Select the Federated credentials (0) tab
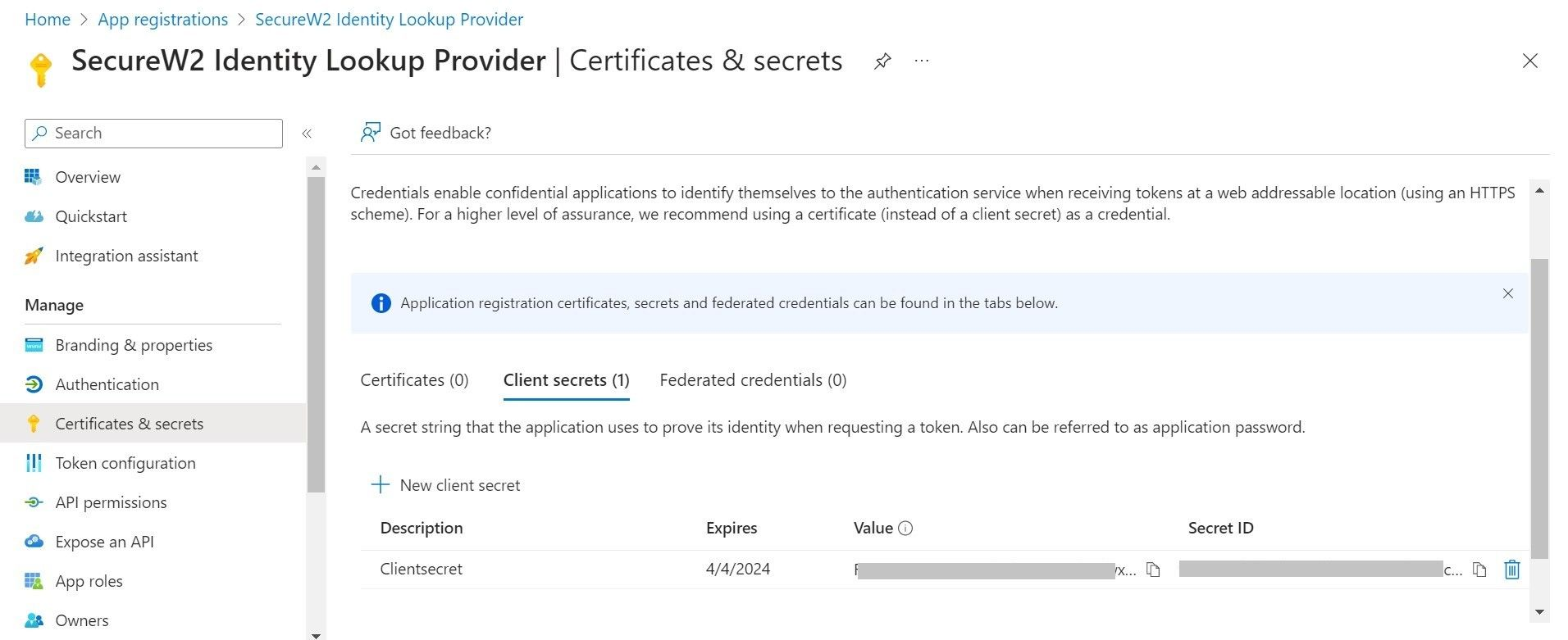 pyautogui.click(x=752, y=380)
